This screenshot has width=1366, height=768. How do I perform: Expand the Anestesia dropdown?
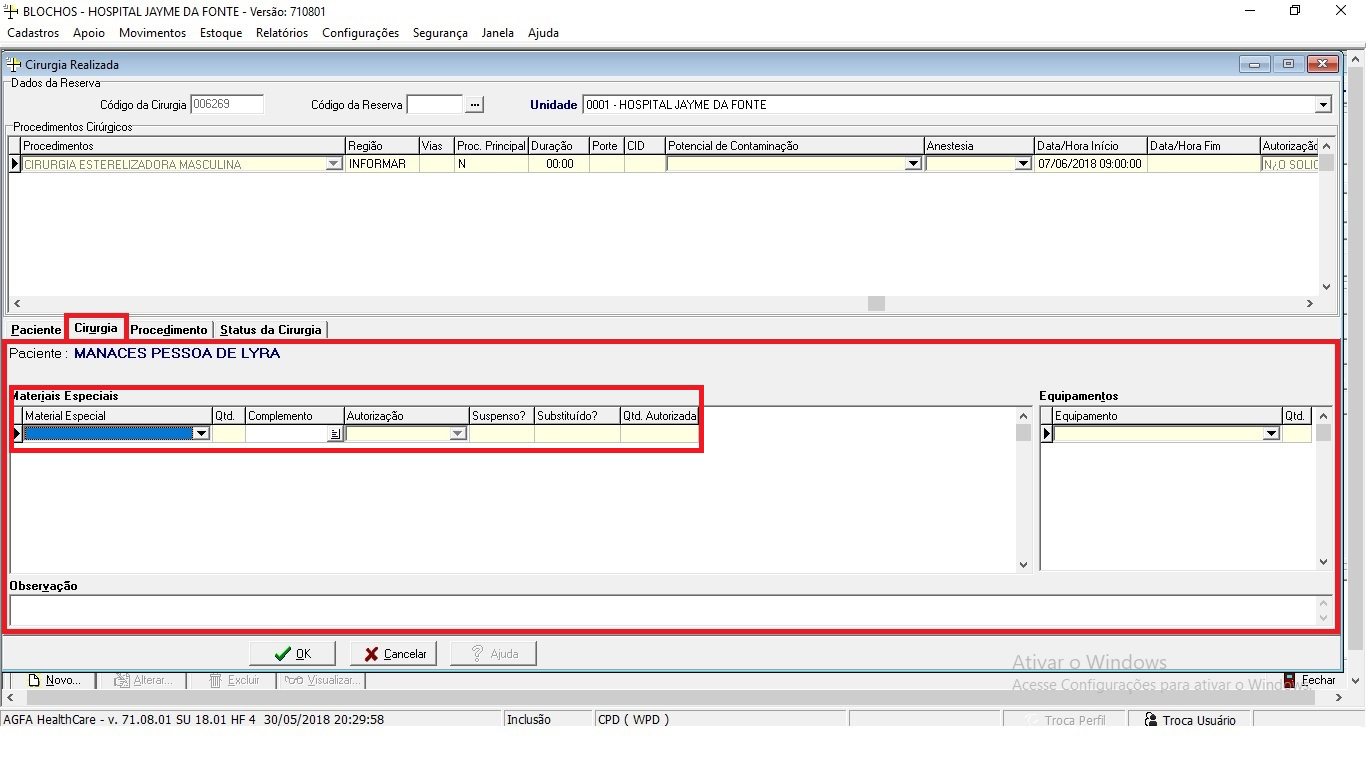[1023, 164]
